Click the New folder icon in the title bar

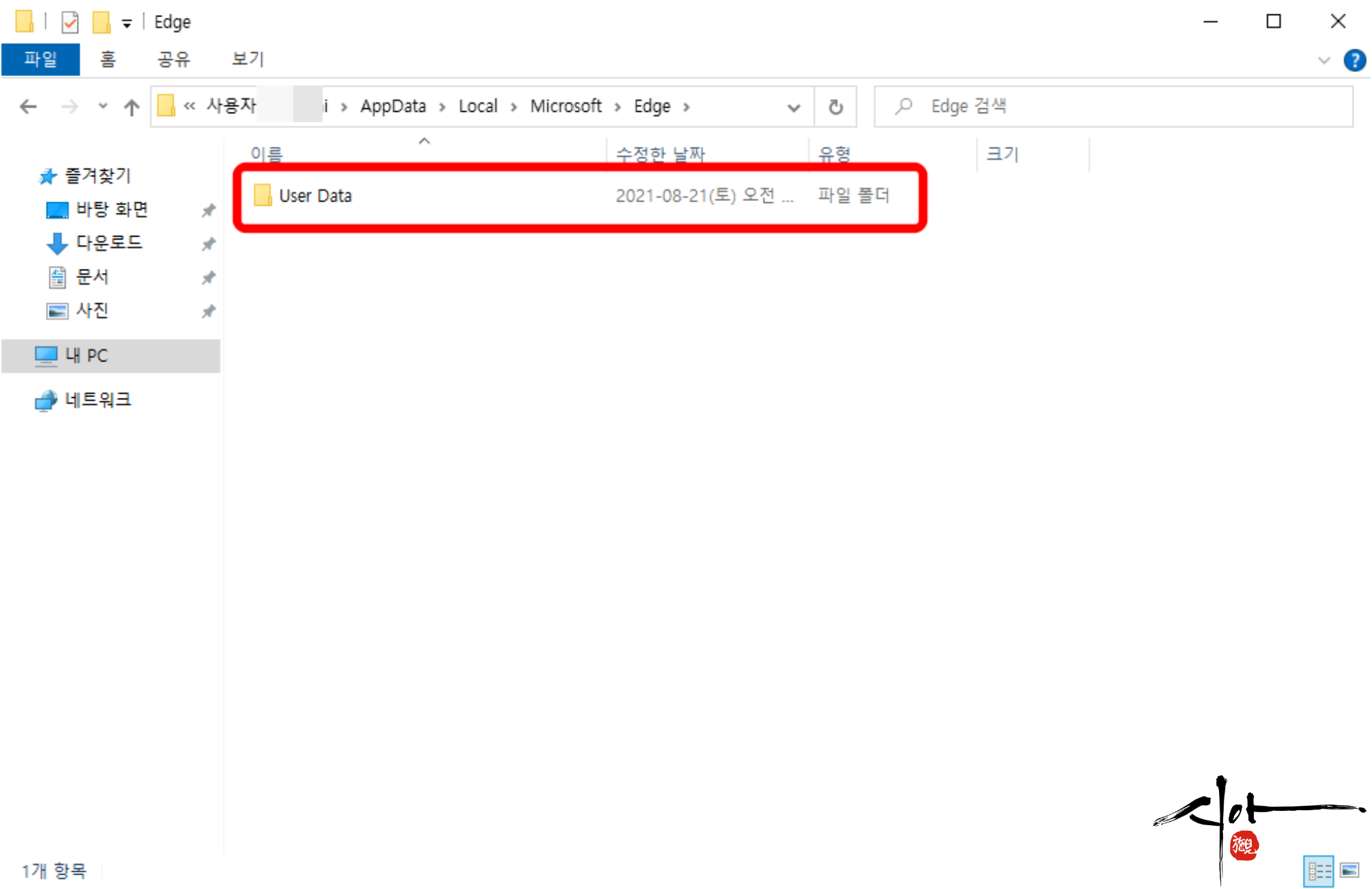[x=102, y=23]
